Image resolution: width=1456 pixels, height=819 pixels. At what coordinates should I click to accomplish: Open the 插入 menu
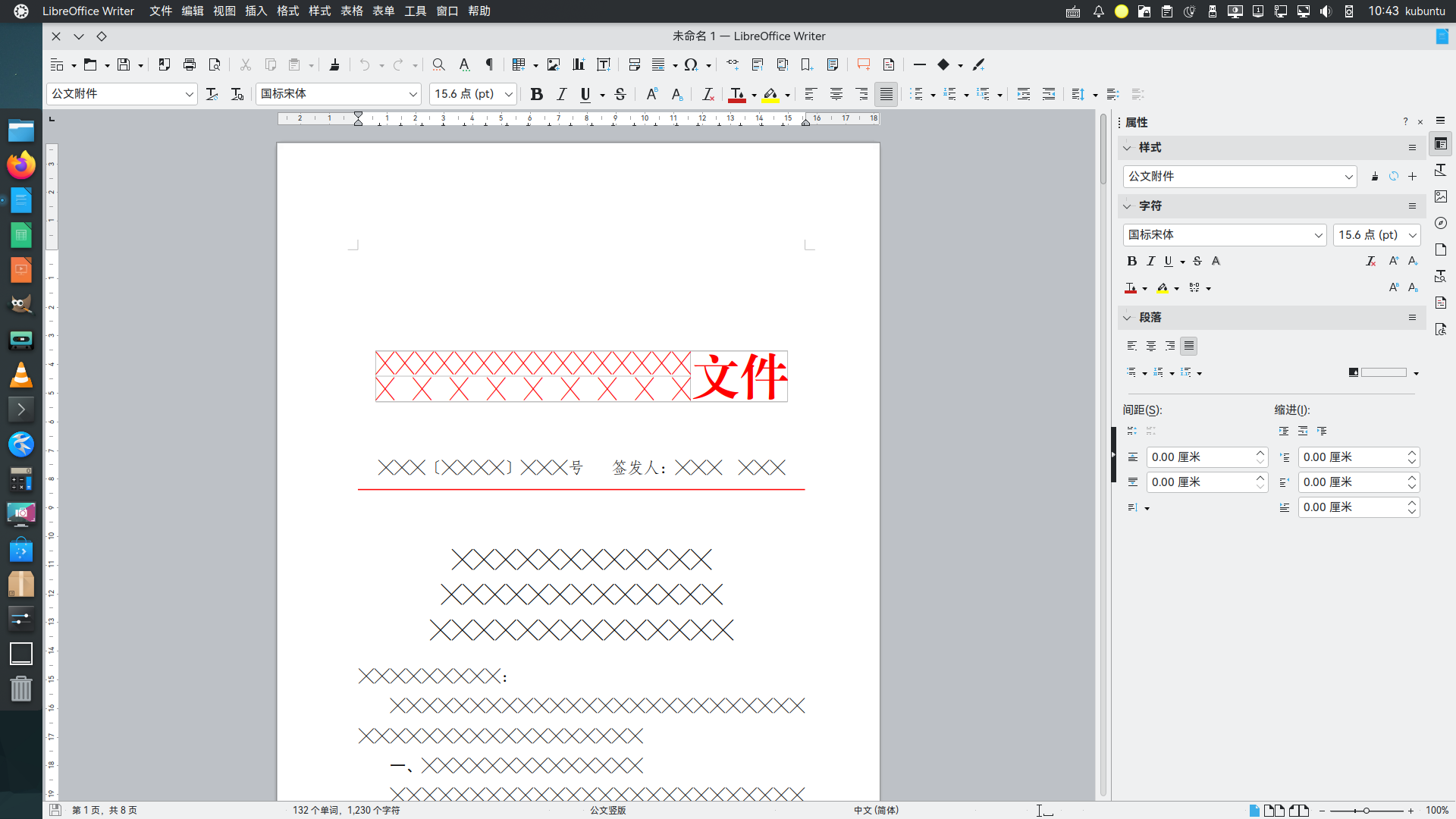tap(256, 11)
